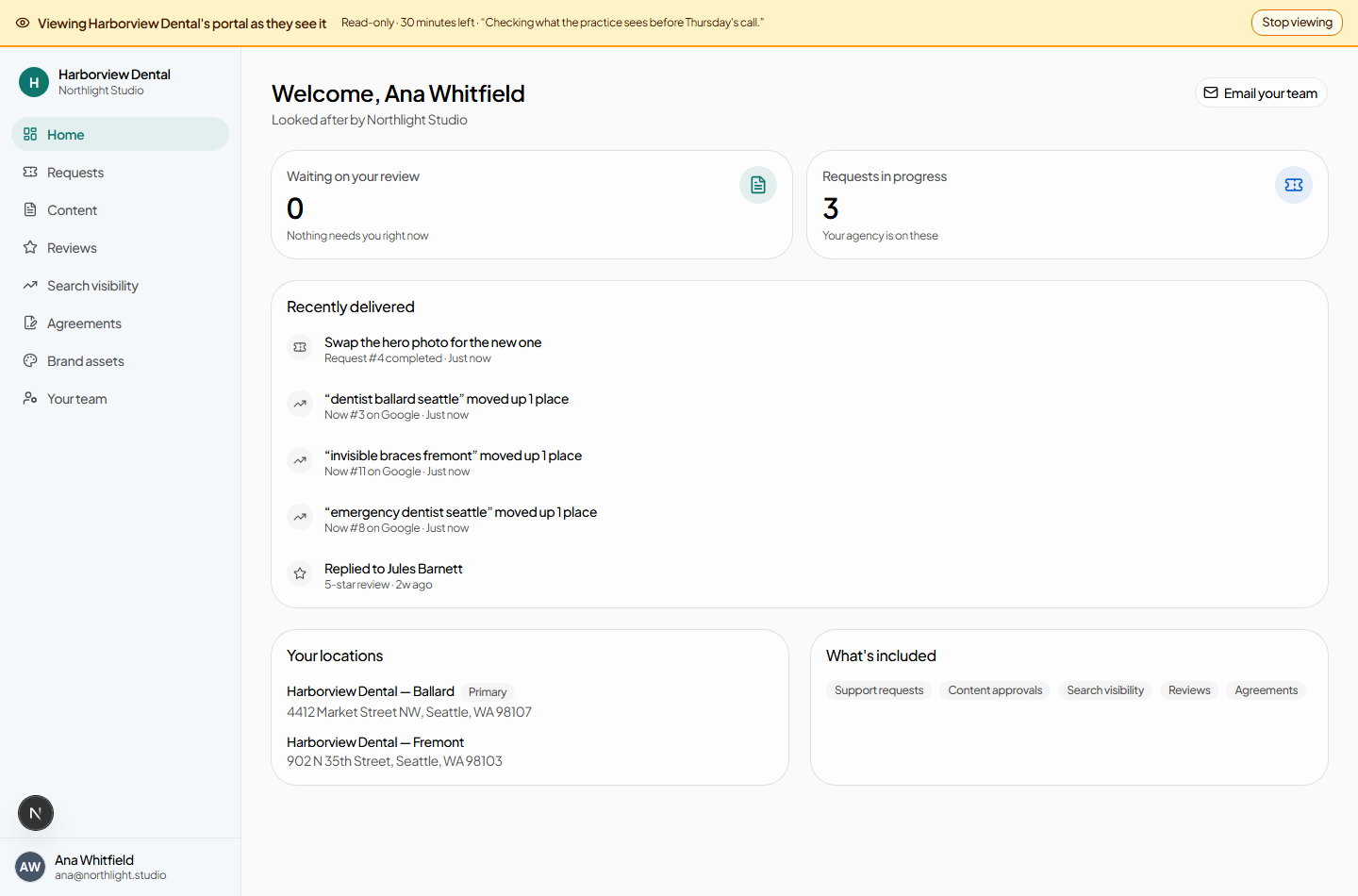Click the Agreements signed-document icon in sidebar

[x=30, y=323]
